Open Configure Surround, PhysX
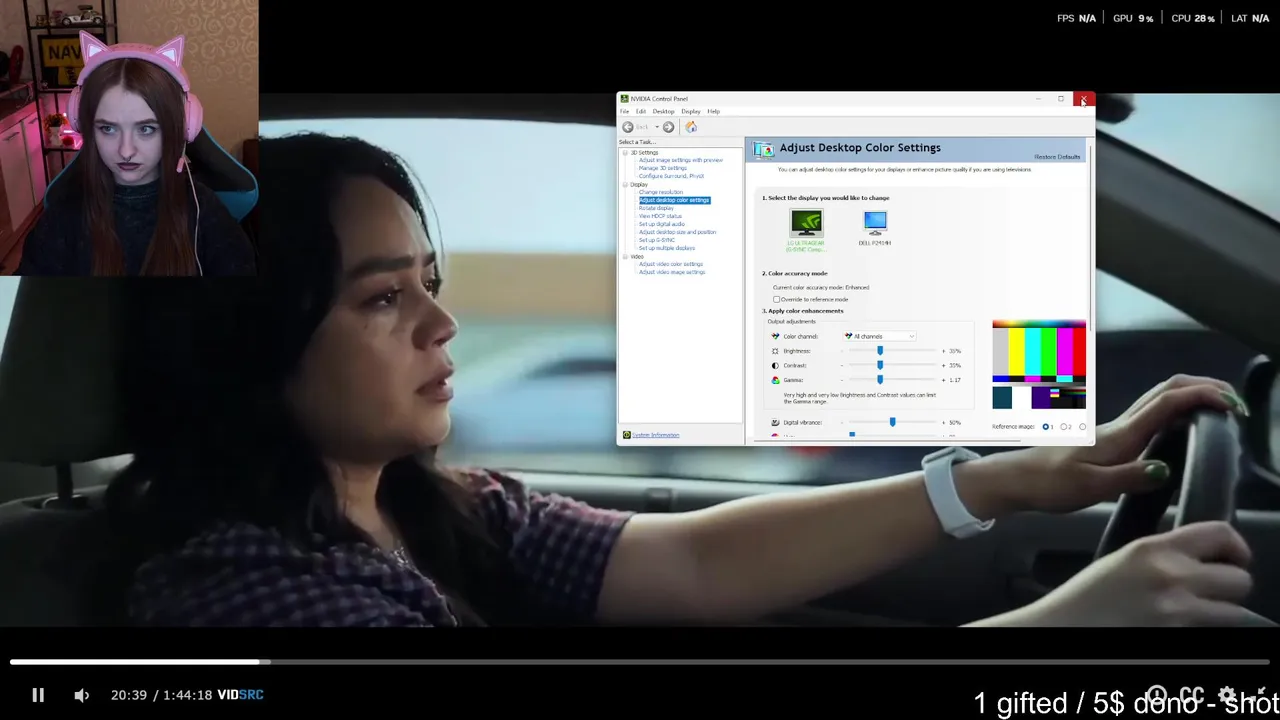The width and height of the screenshot is (1280, 720). click(671, 176)
